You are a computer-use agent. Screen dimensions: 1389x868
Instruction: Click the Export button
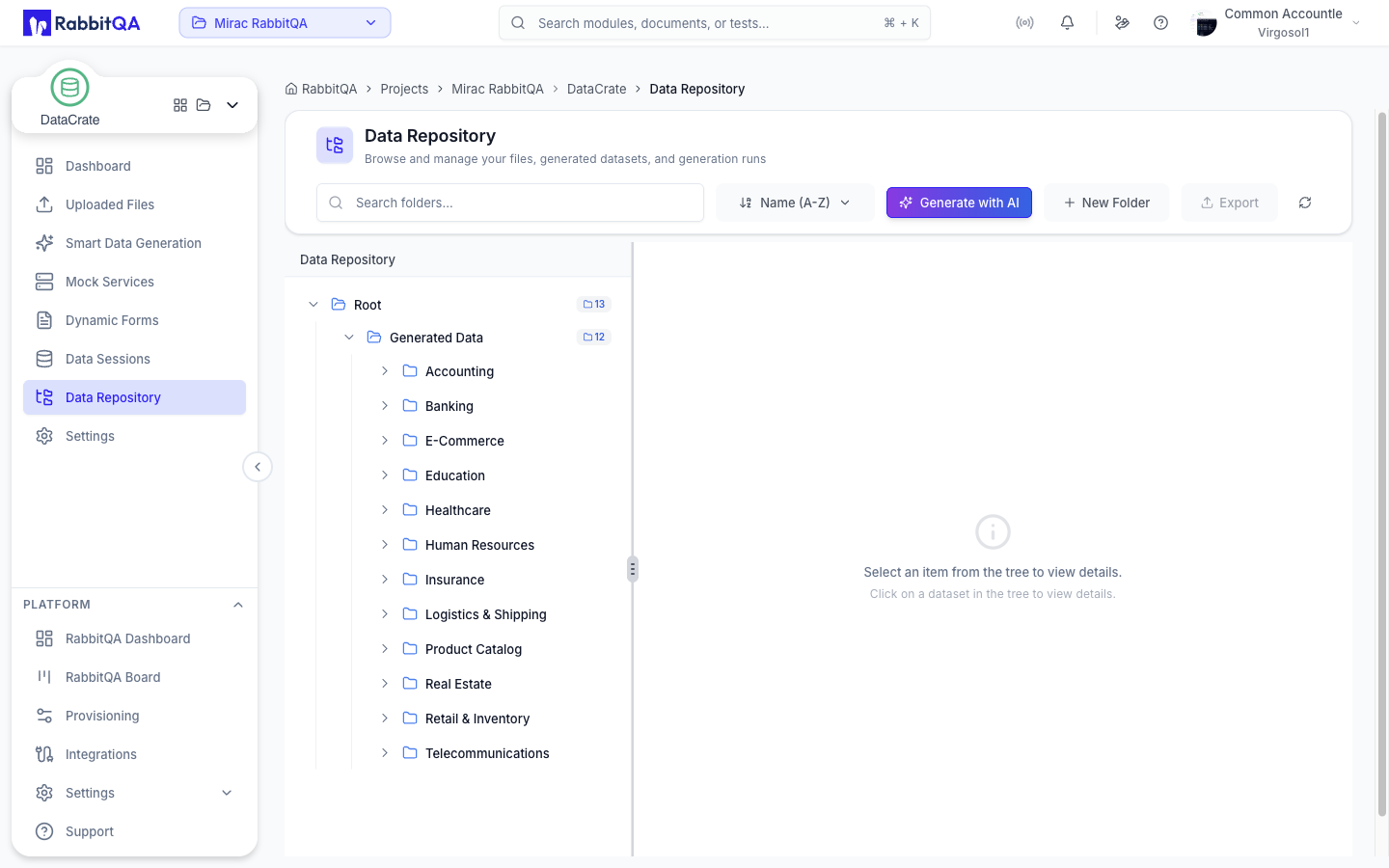click(1230, 203)
